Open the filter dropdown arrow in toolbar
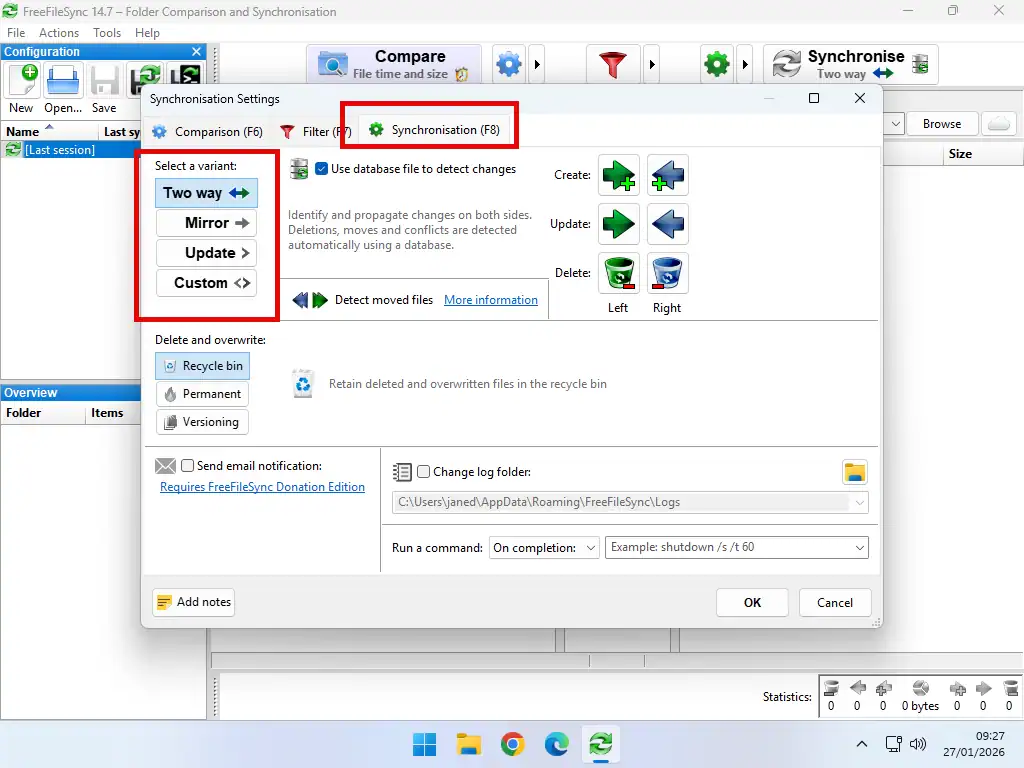This screenshot has height=768, width=1024. 651,63
